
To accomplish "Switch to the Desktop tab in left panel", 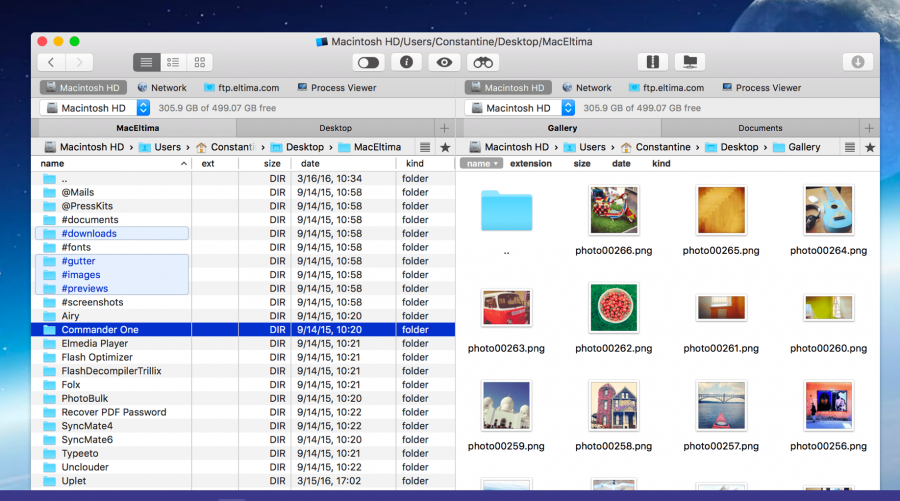I will (335, 128).
